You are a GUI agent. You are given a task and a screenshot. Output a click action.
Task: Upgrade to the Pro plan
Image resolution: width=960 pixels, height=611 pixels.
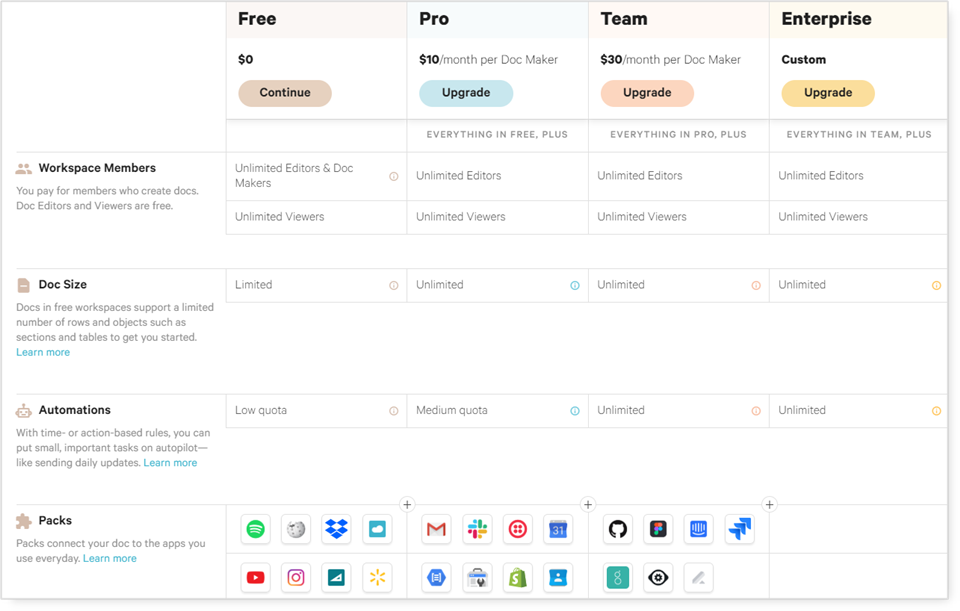coord(466,91)
